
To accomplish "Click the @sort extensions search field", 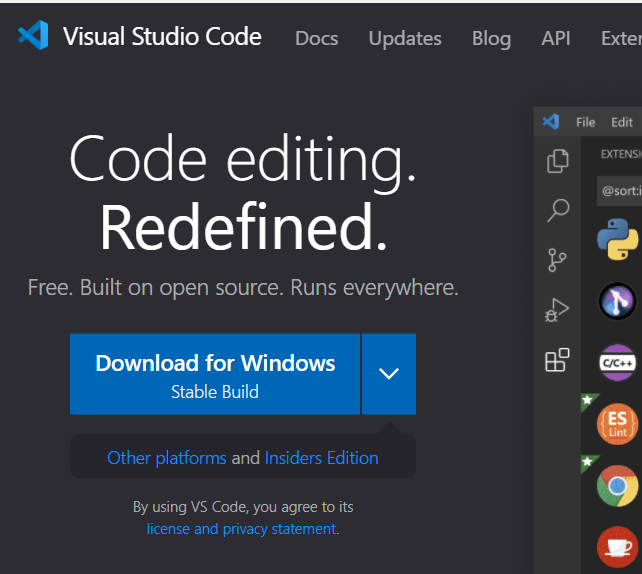I will 619,191.
